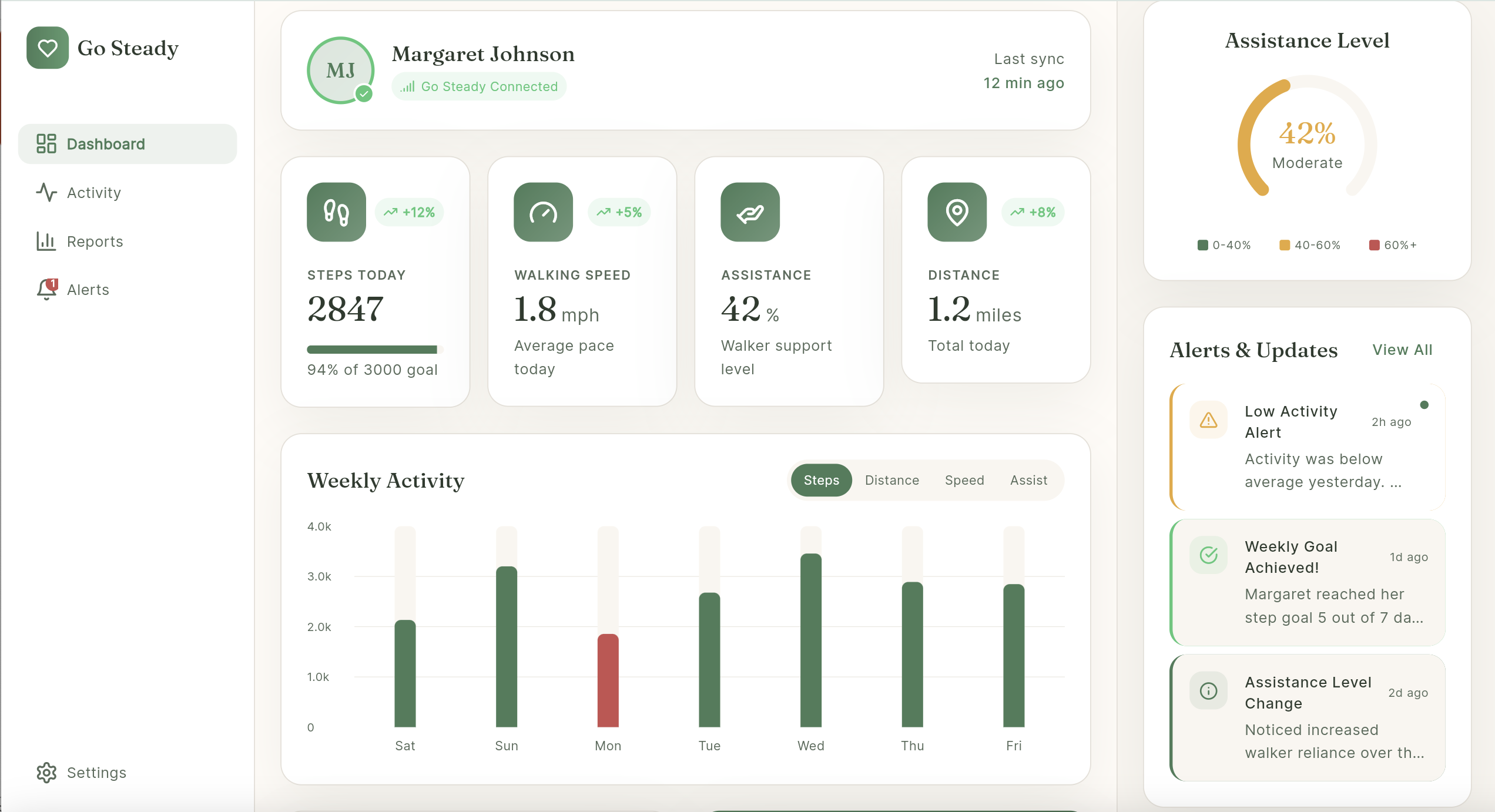Click the warning icon on Low Activity Alert
The width and height of the screenshot is (1495, 812).
pos(1208,420)
